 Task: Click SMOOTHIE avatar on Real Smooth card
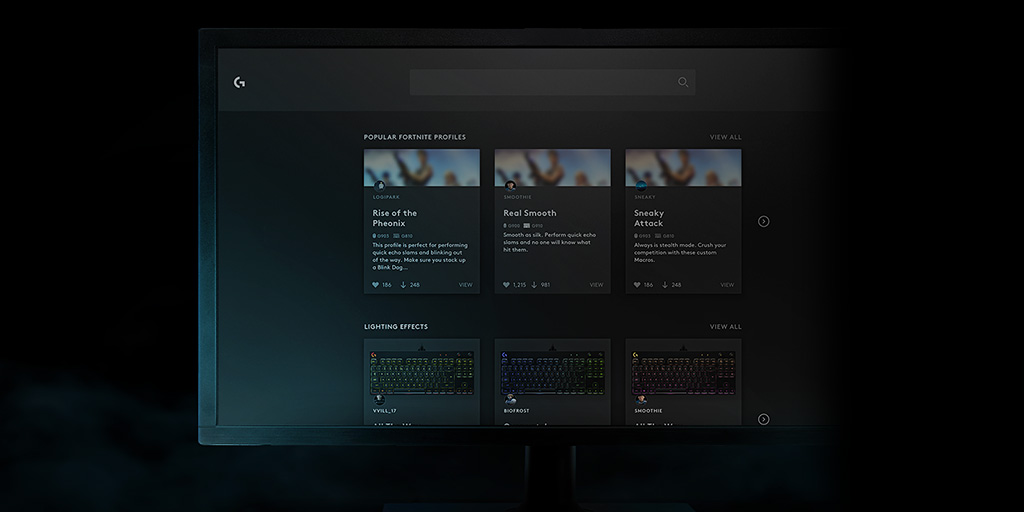click(510, 186)
